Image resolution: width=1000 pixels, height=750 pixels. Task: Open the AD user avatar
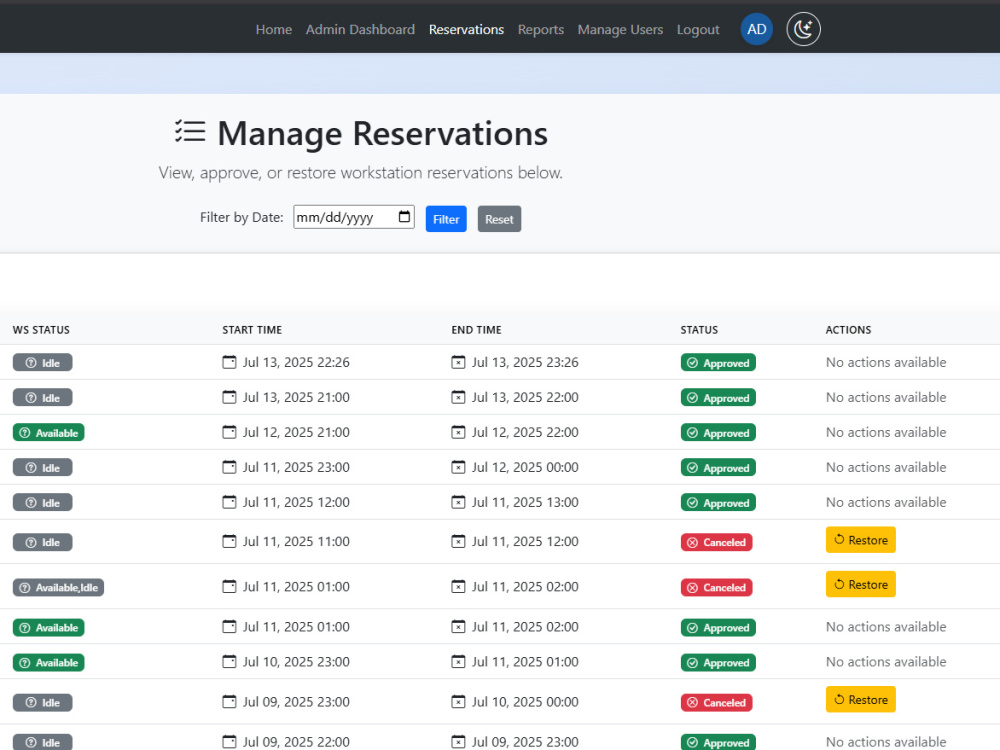(756, 29)
